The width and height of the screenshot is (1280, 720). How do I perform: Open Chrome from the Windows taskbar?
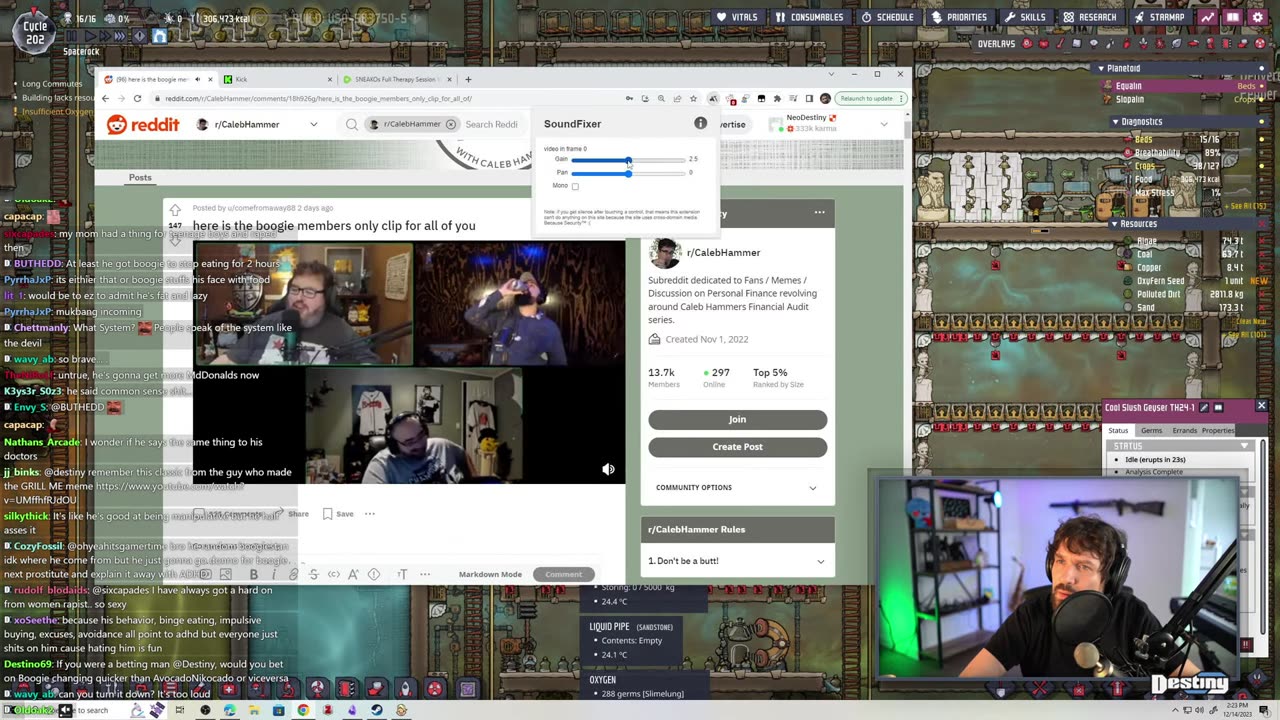pos(303,710)
